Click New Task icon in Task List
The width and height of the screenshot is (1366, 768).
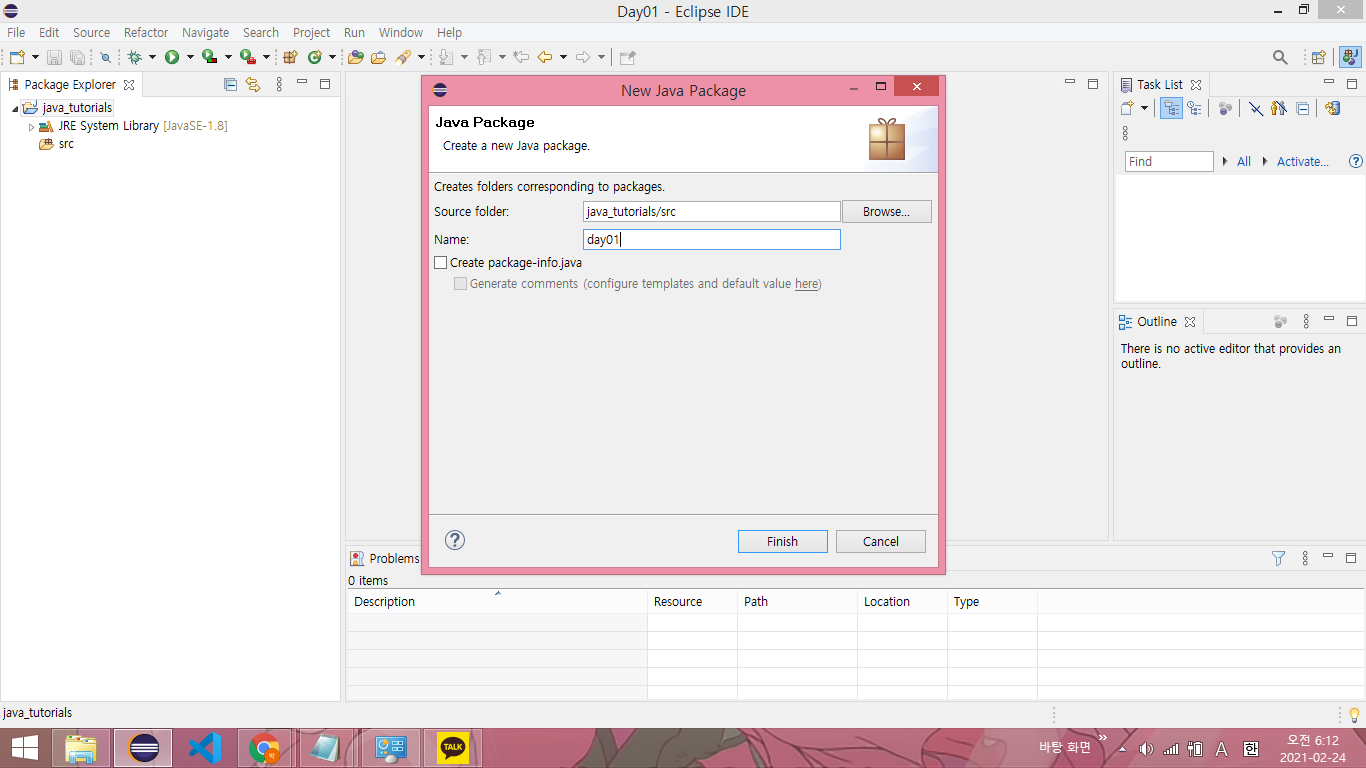pos(1127,108)
